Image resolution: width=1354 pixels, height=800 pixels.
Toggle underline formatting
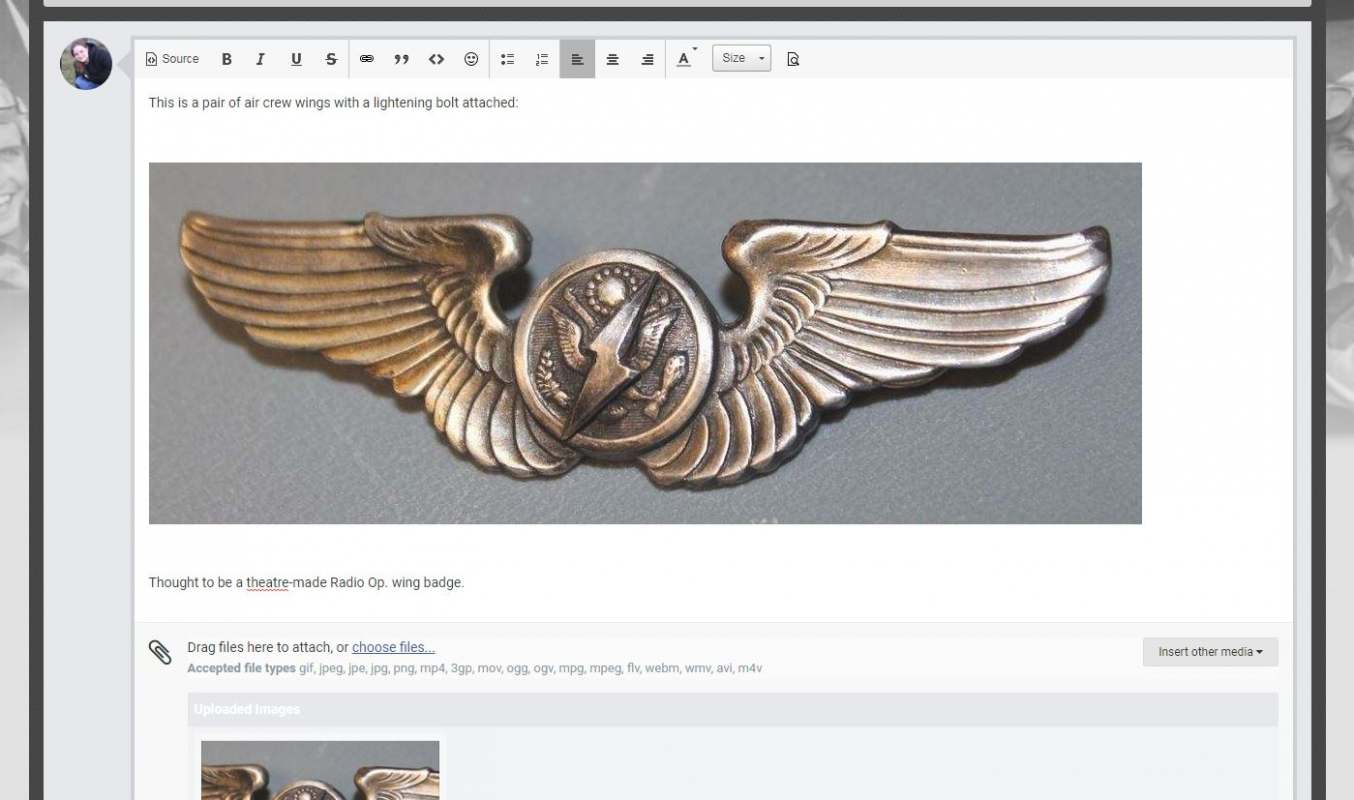(295, 59)
